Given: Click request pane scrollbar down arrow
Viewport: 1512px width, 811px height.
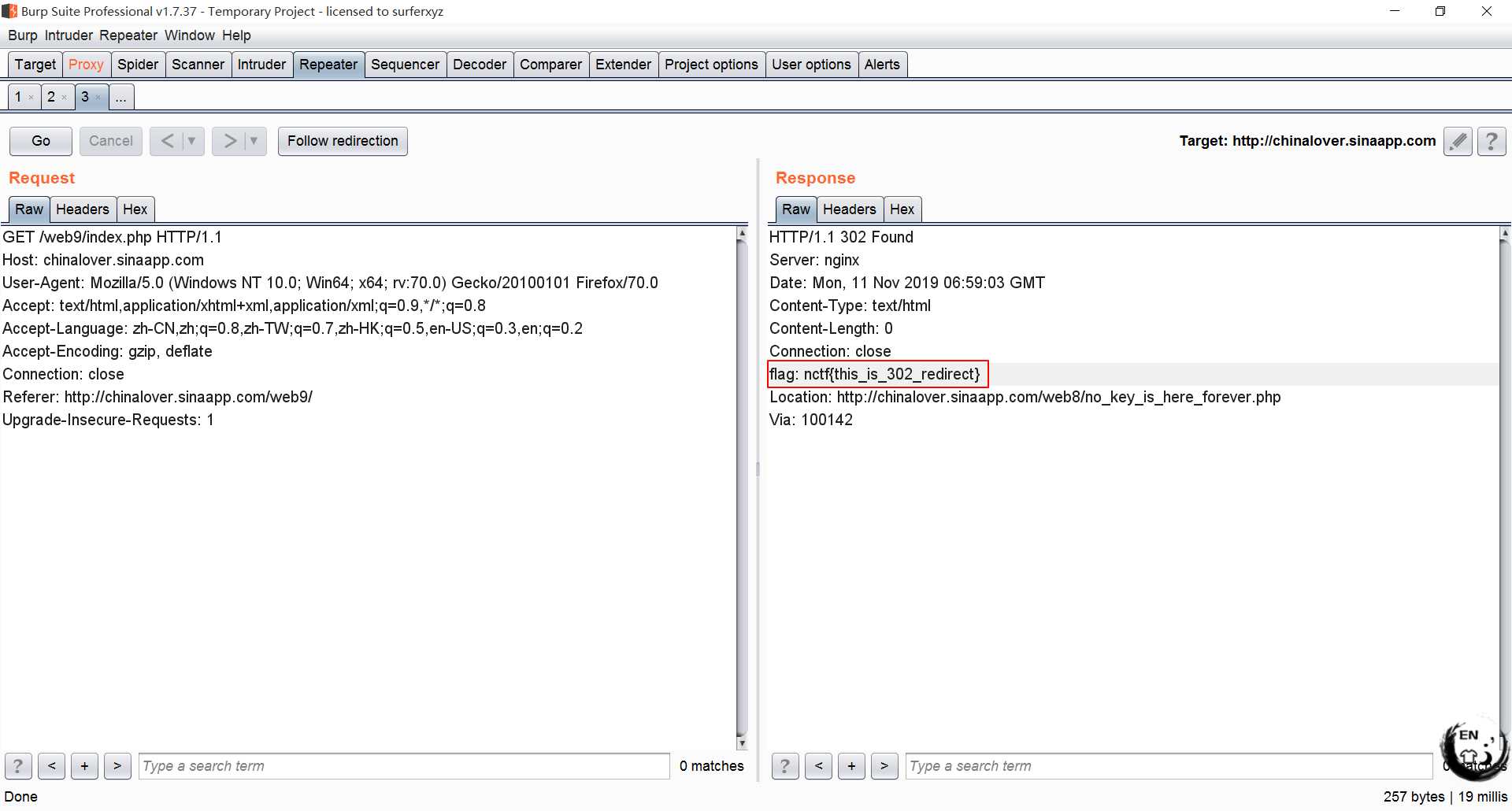Looking at the screenshot, I should pos(742,743).
